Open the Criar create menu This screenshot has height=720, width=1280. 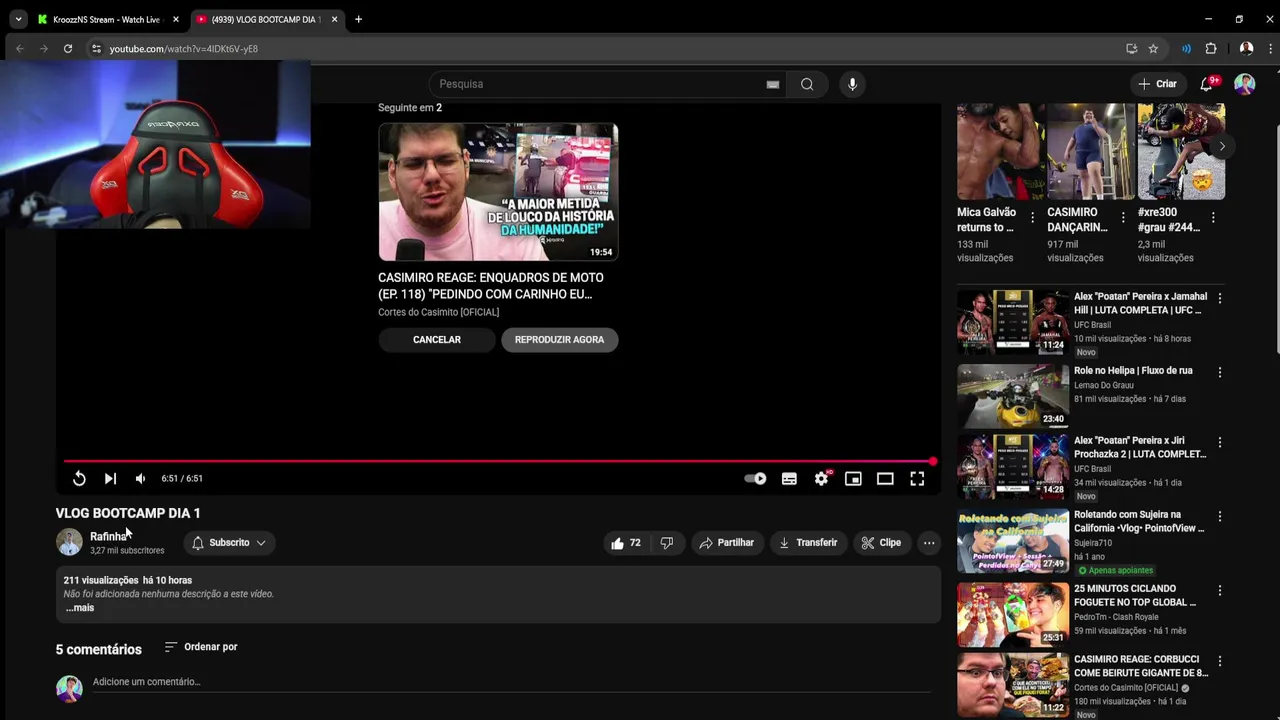pyautogui.click(x=1157, y=84)
